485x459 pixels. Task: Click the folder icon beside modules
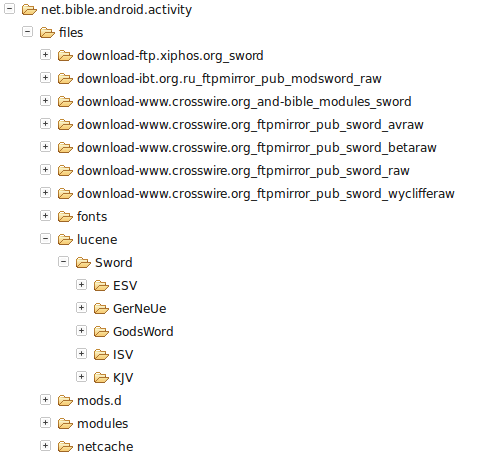pyautogui.click(x=65, y=424)
